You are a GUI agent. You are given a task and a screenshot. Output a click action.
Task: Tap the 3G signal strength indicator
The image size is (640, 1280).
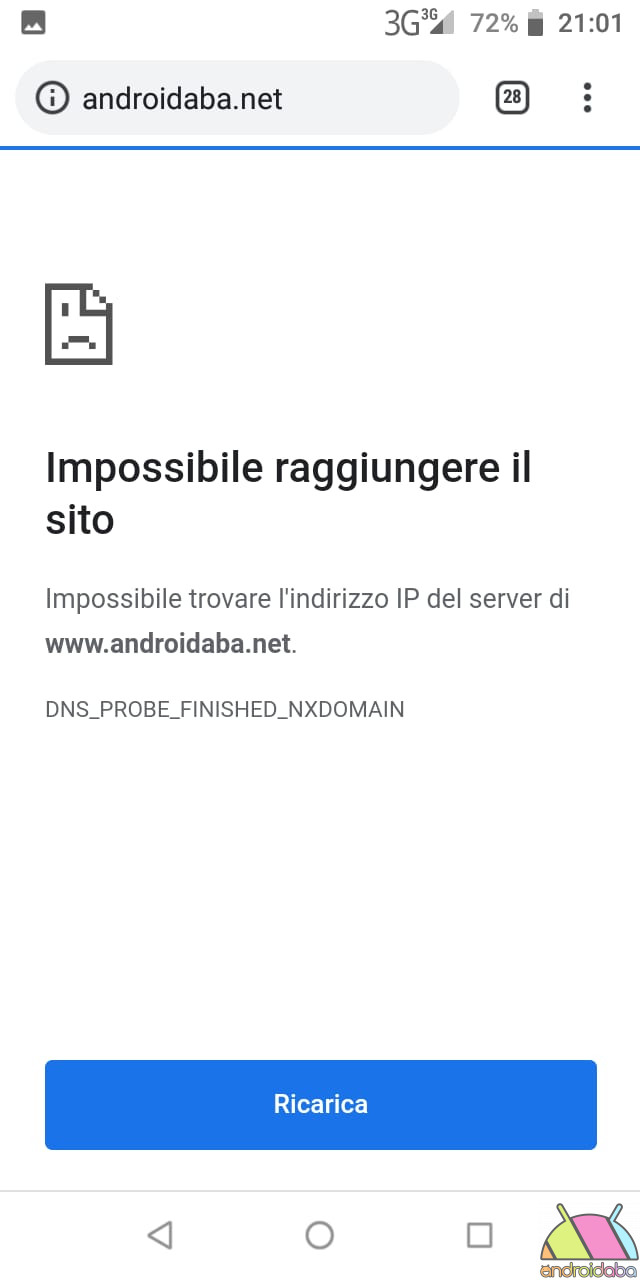[x=419, y=22]
